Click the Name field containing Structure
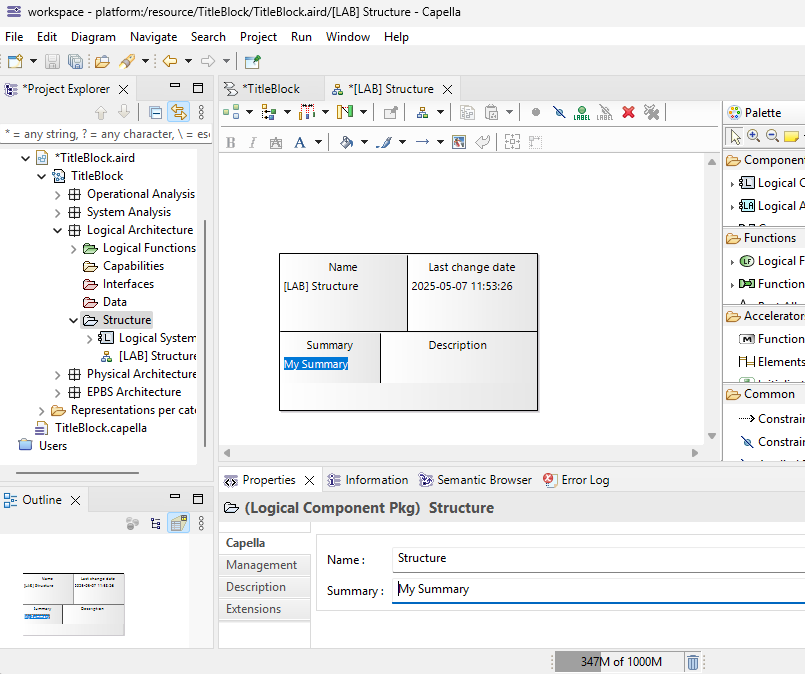This screenshot has width=805, height=674. [598, 559]
